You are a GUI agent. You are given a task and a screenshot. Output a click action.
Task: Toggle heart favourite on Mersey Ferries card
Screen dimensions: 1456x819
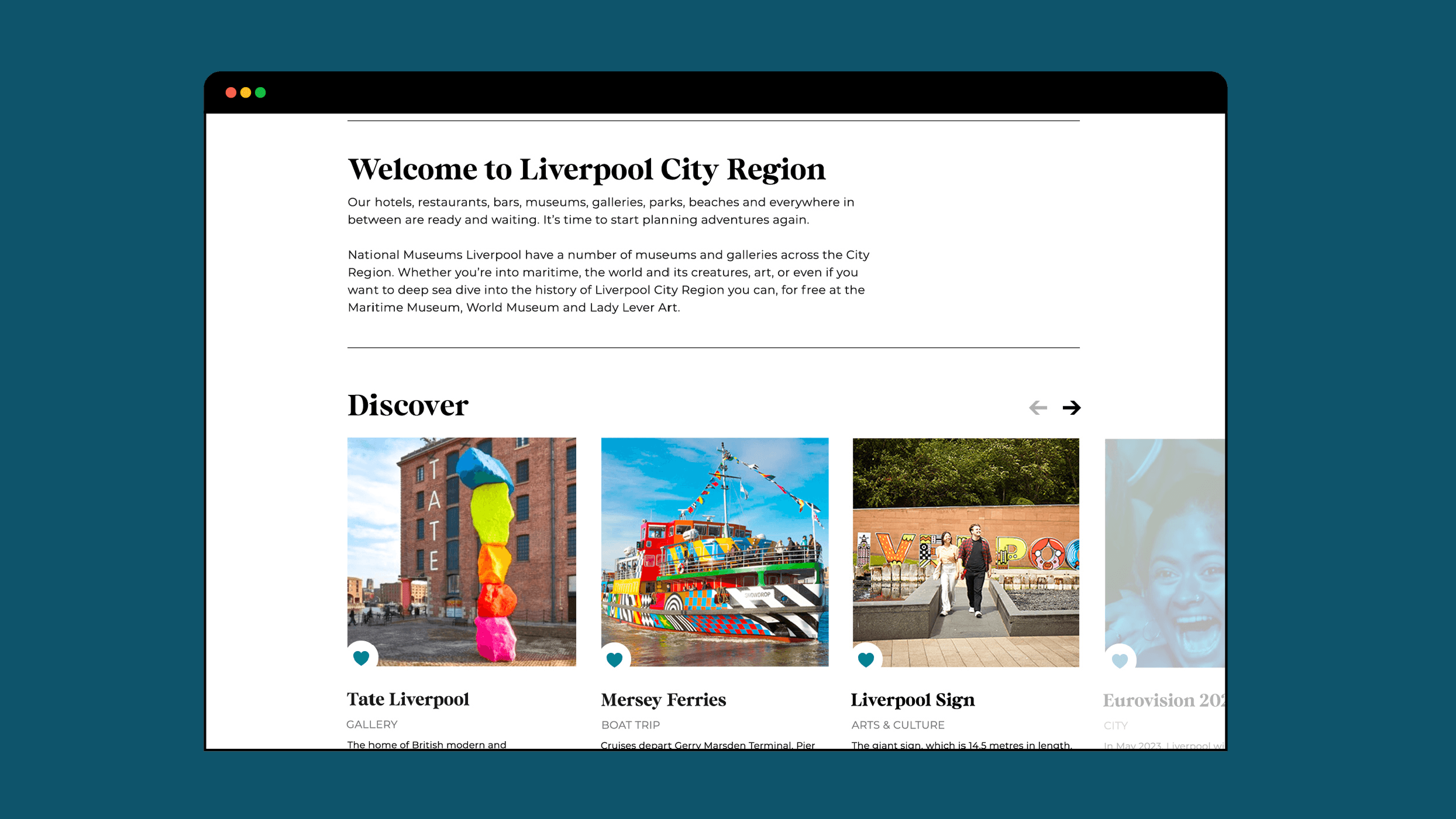(x=614, y=659)
